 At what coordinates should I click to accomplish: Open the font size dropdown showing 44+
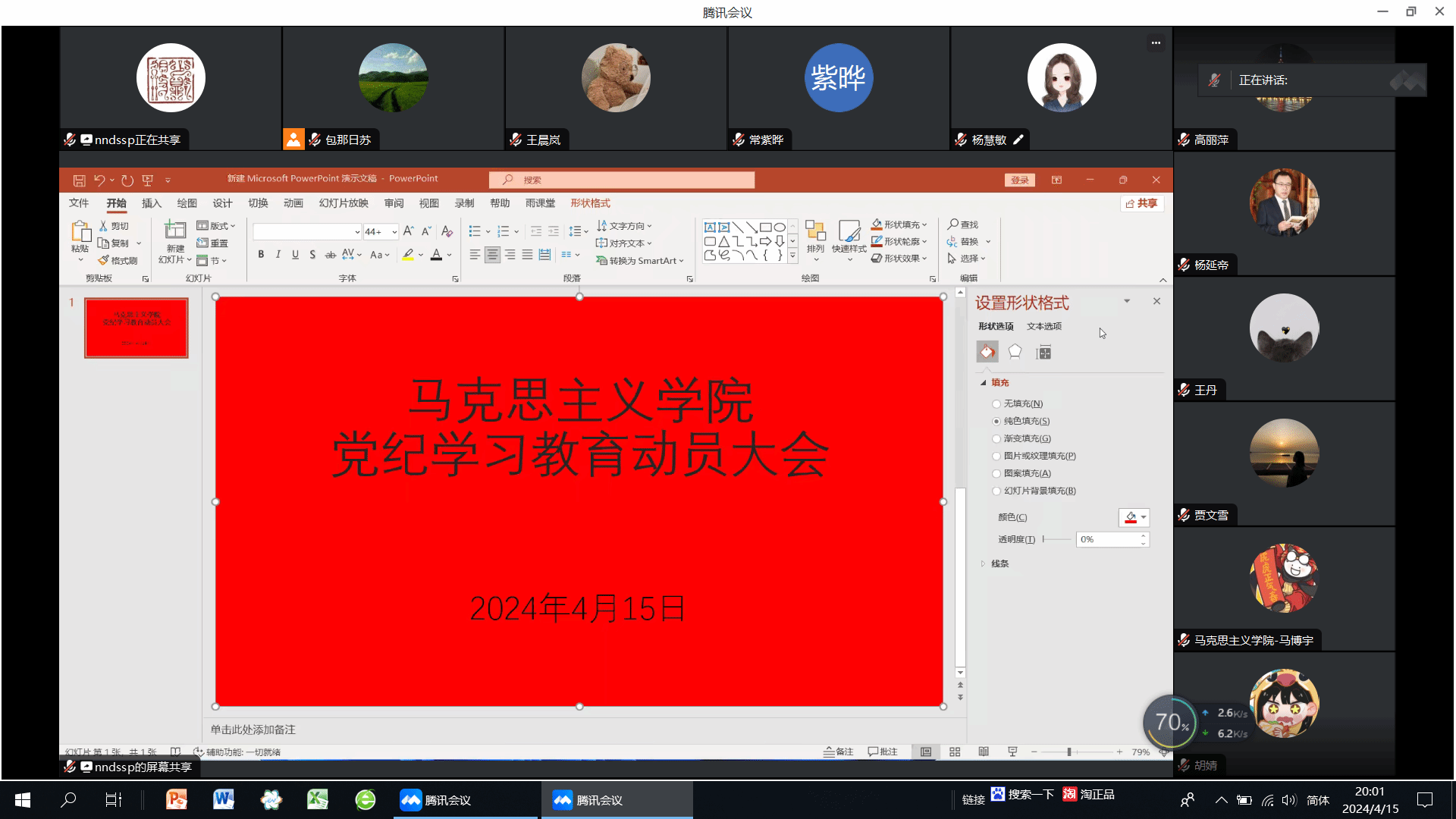pyautogui.click(x=394, y=232)
